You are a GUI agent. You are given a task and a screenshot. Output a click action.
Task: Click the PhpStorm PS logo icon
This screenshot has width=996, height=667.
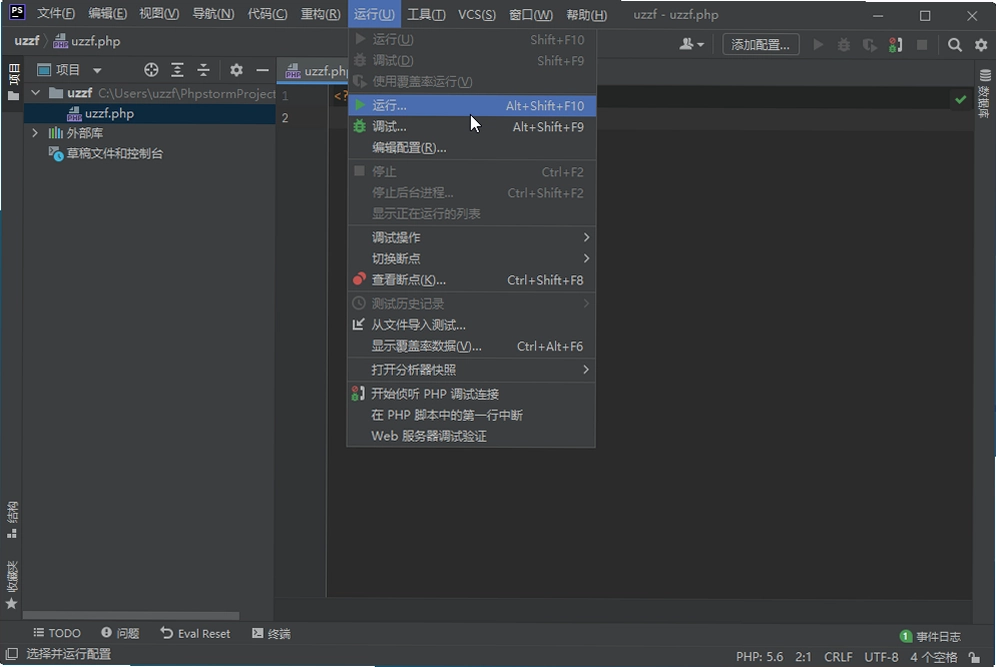(17, 13)
